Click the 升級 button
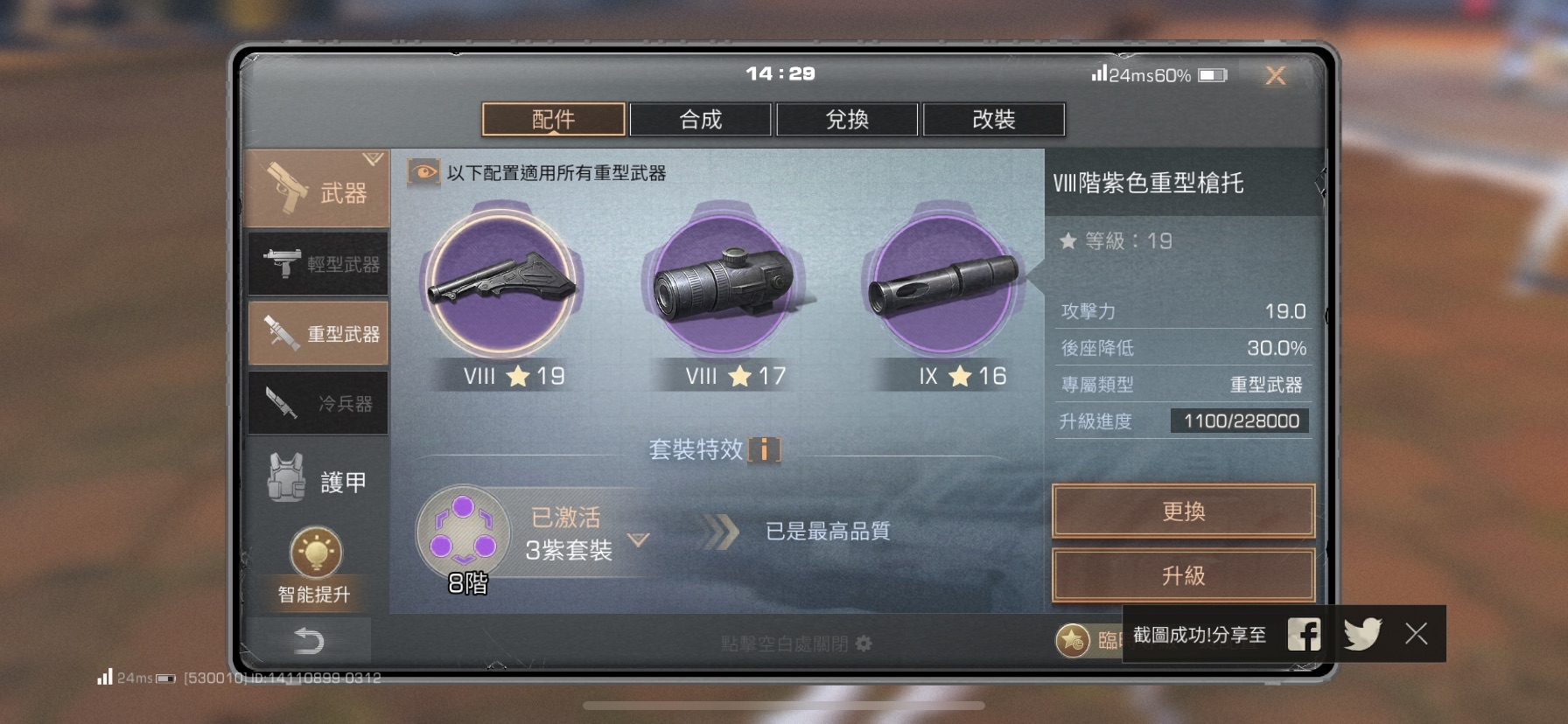 pos(1183,575)
